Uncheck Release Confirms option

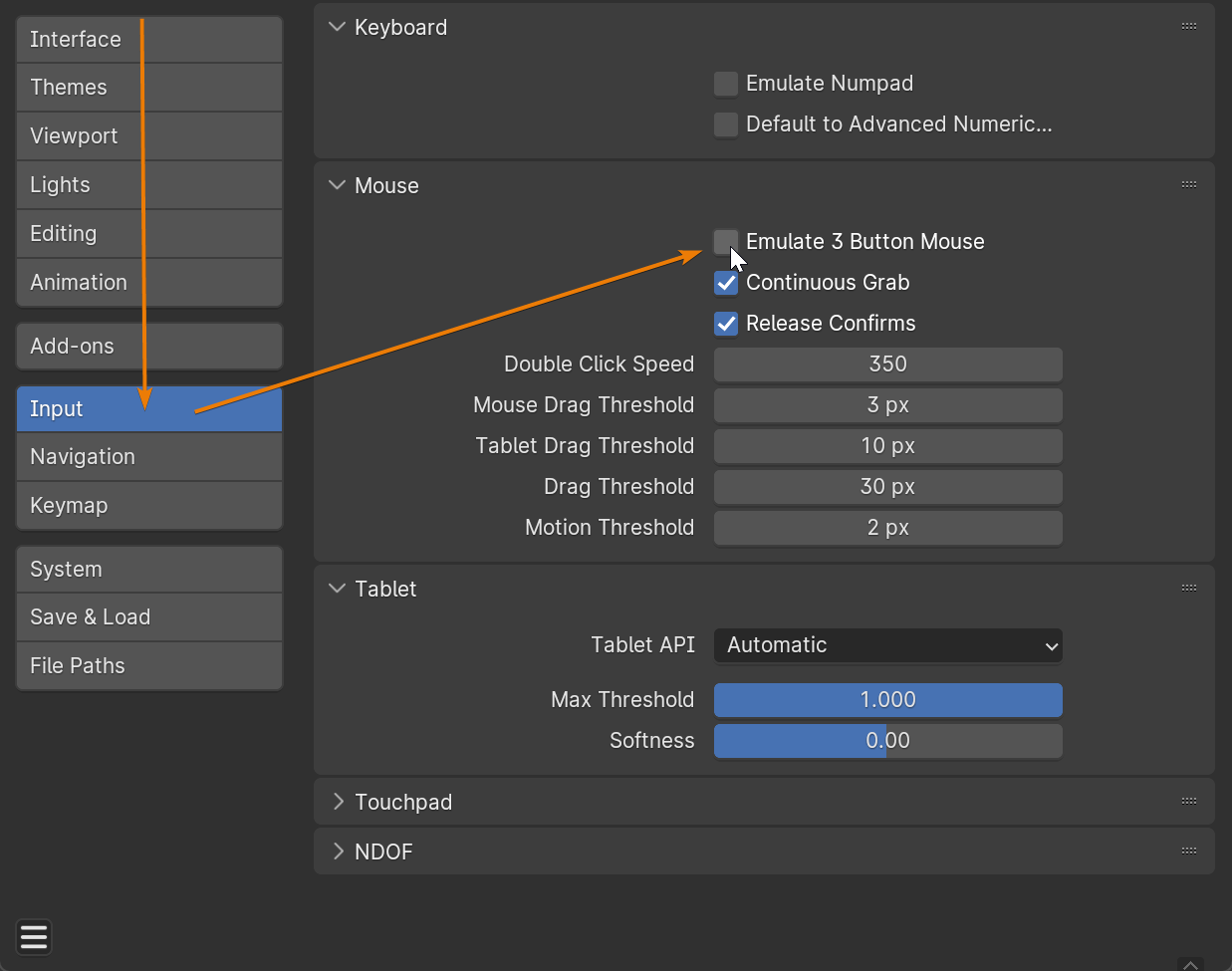tap(726, 324)
